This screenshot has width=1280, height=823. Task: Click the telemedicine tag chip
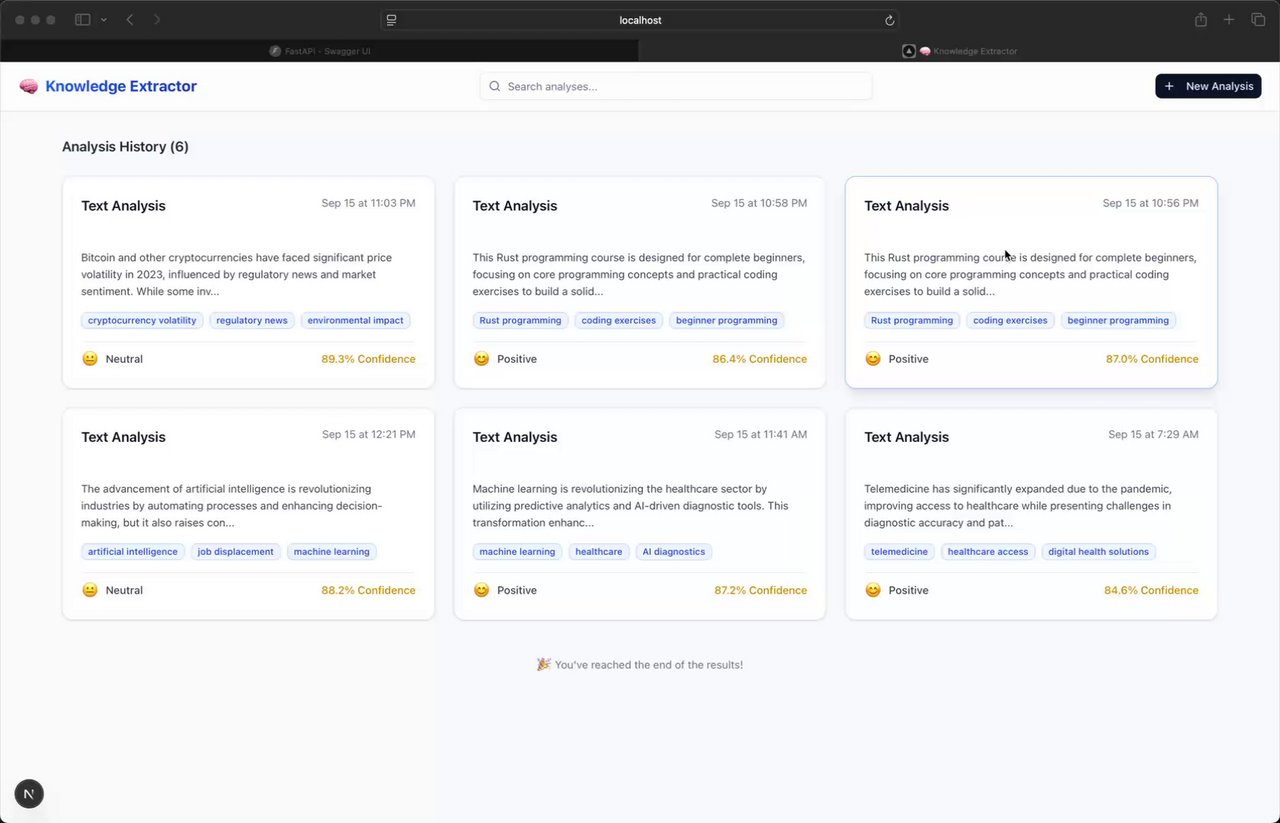coord(899,552)
